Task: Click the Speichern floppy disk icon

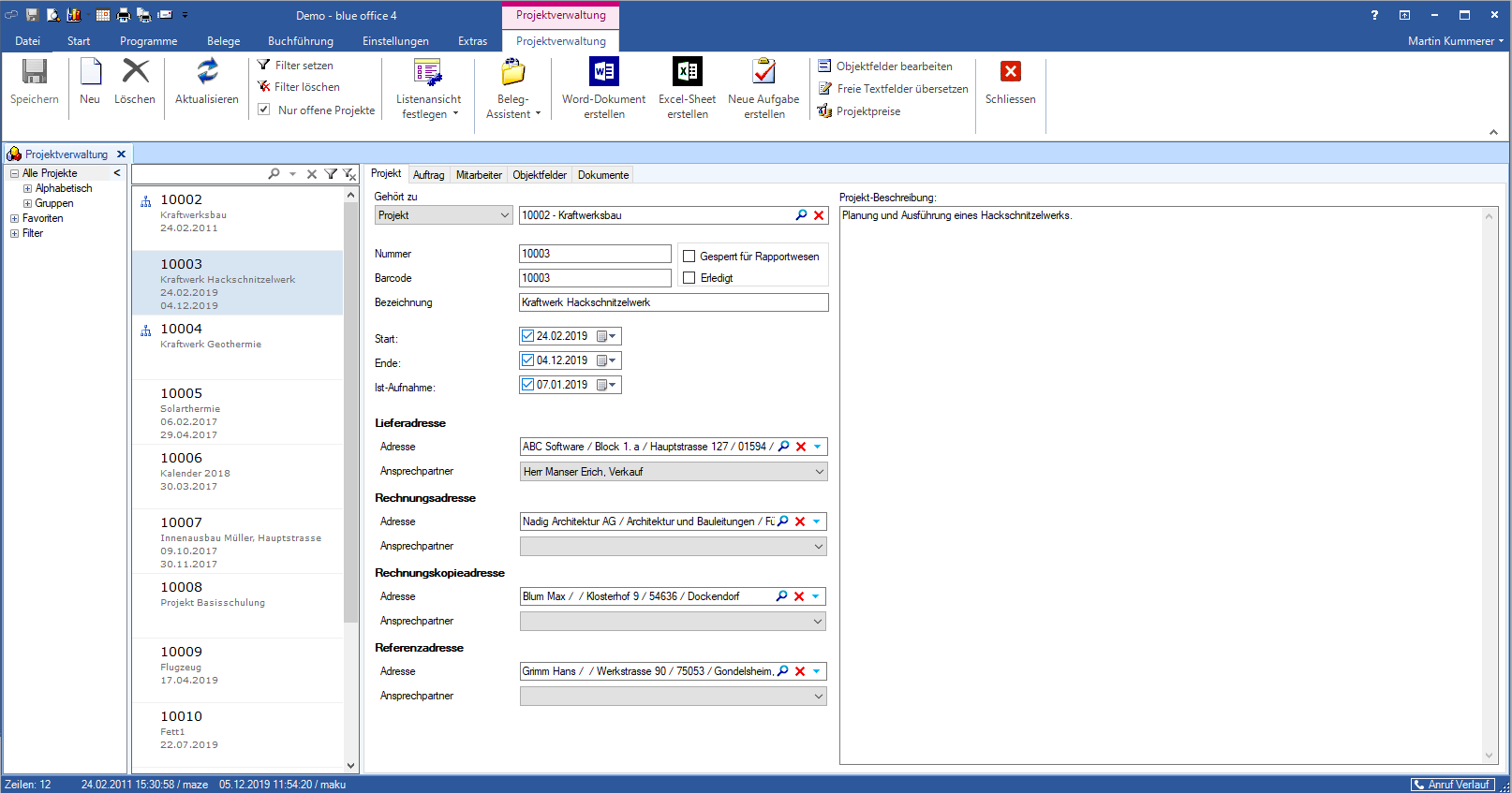Action: tap(35, 72)
